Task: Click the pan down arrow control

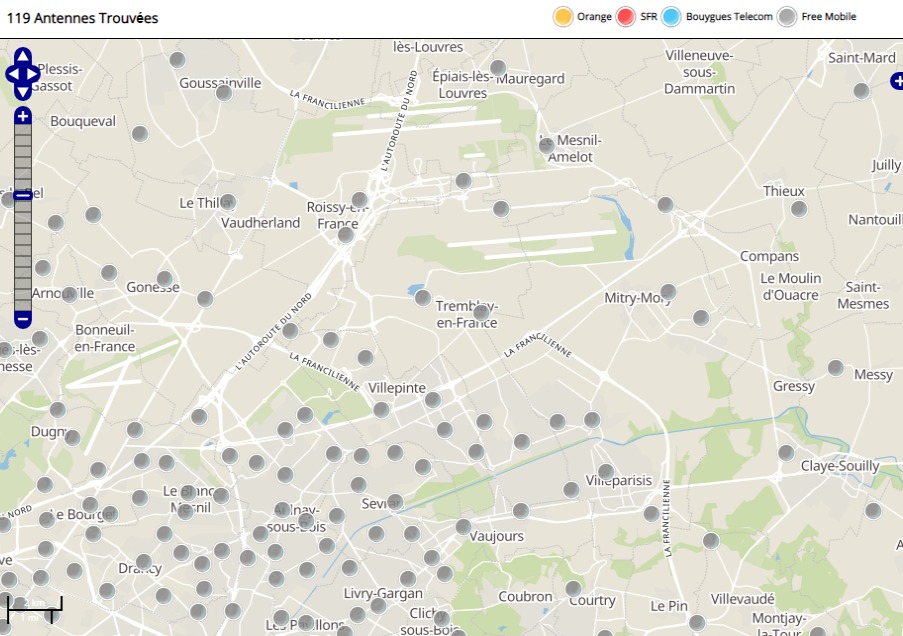Action: pyautogui.click(x=23, y=92)
